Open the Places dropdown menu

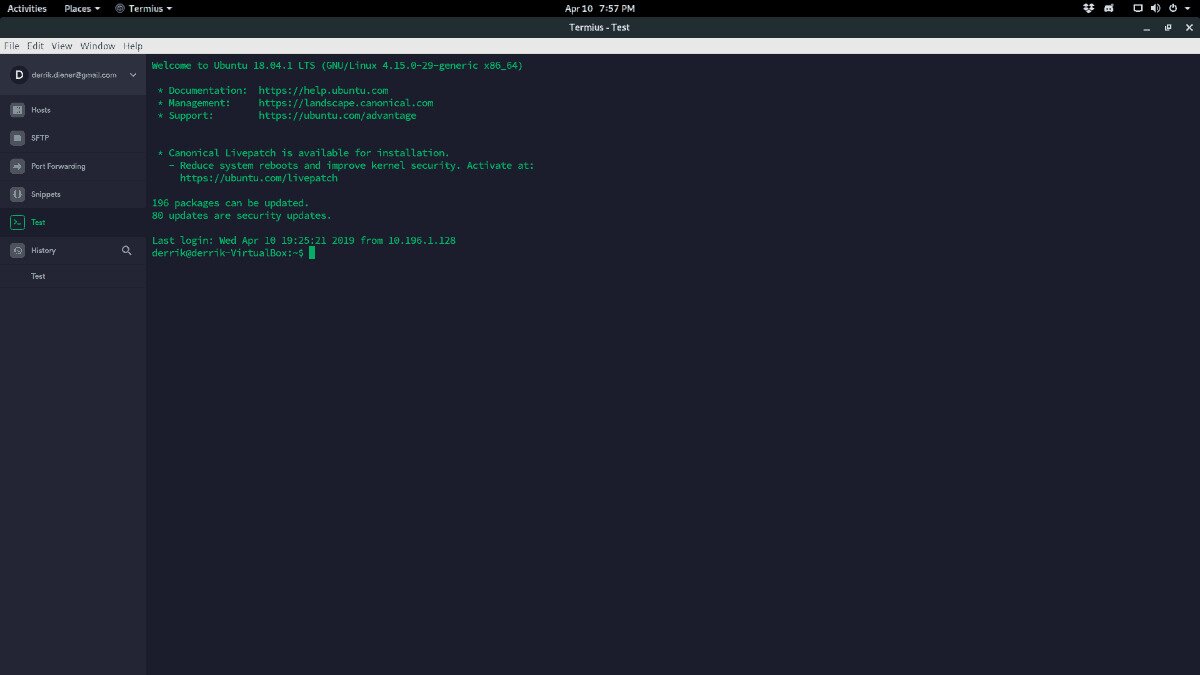80,8
